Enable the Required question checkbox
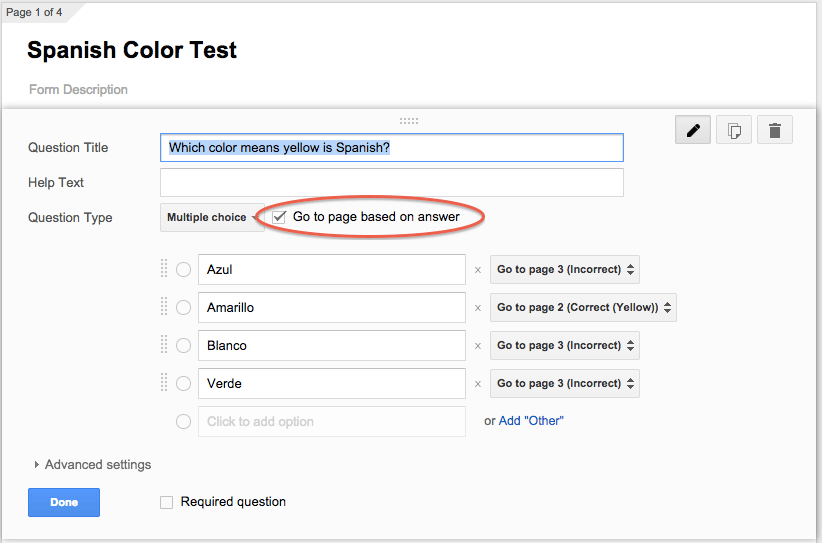 (167, 502)
